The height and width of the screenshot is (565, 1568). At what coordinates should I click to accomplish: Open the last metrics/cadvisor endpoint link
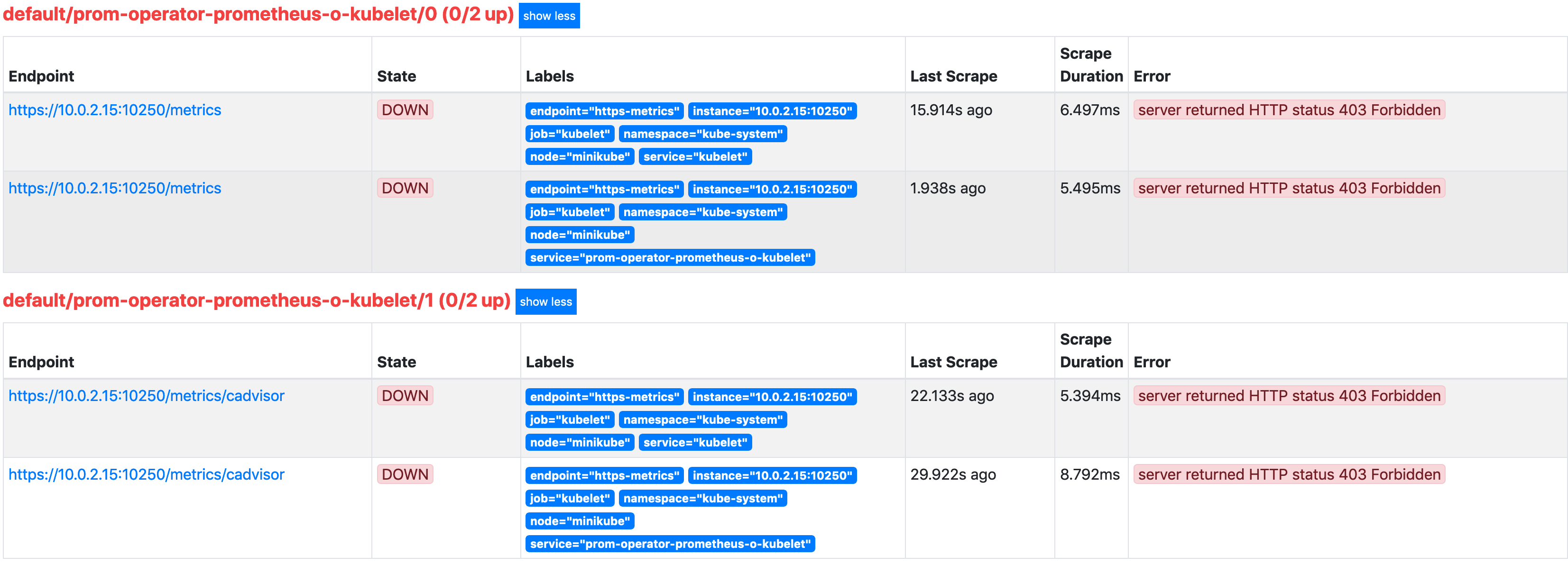(147, 474)
